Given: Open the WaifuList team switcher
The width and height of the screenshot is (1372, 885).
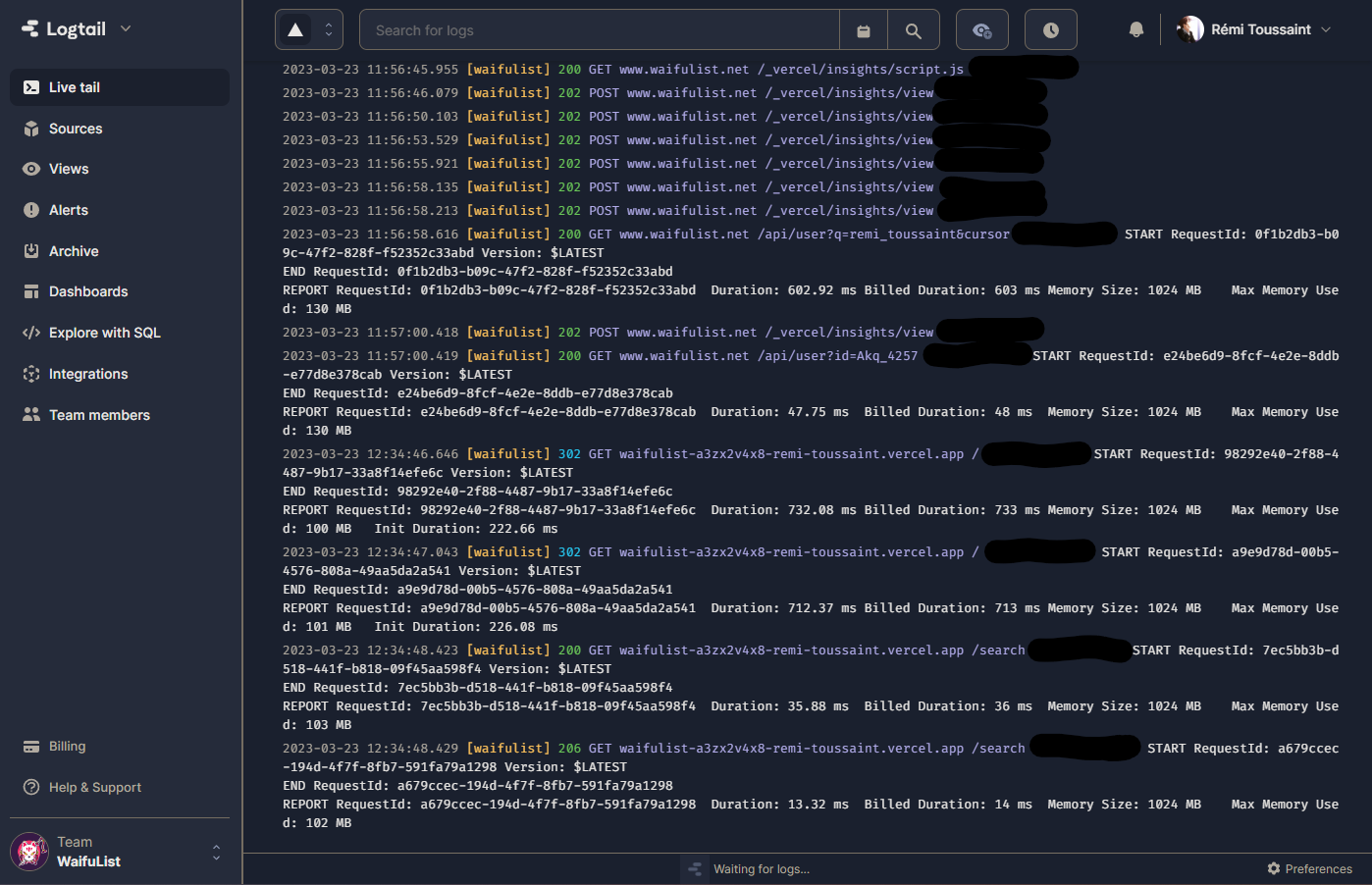Looking at the screenshot, I should pos(120,852).
